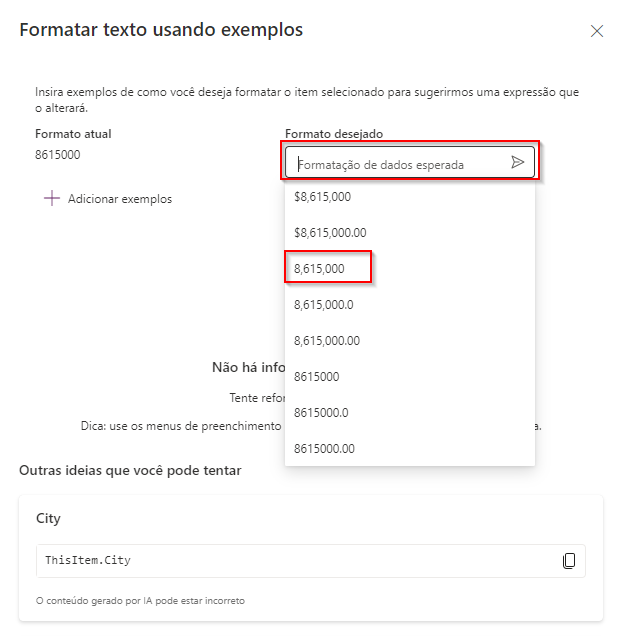625x636 pixels.
Task: Click the plus icon beside Adicionar exemplos
Action: (52, 198)
